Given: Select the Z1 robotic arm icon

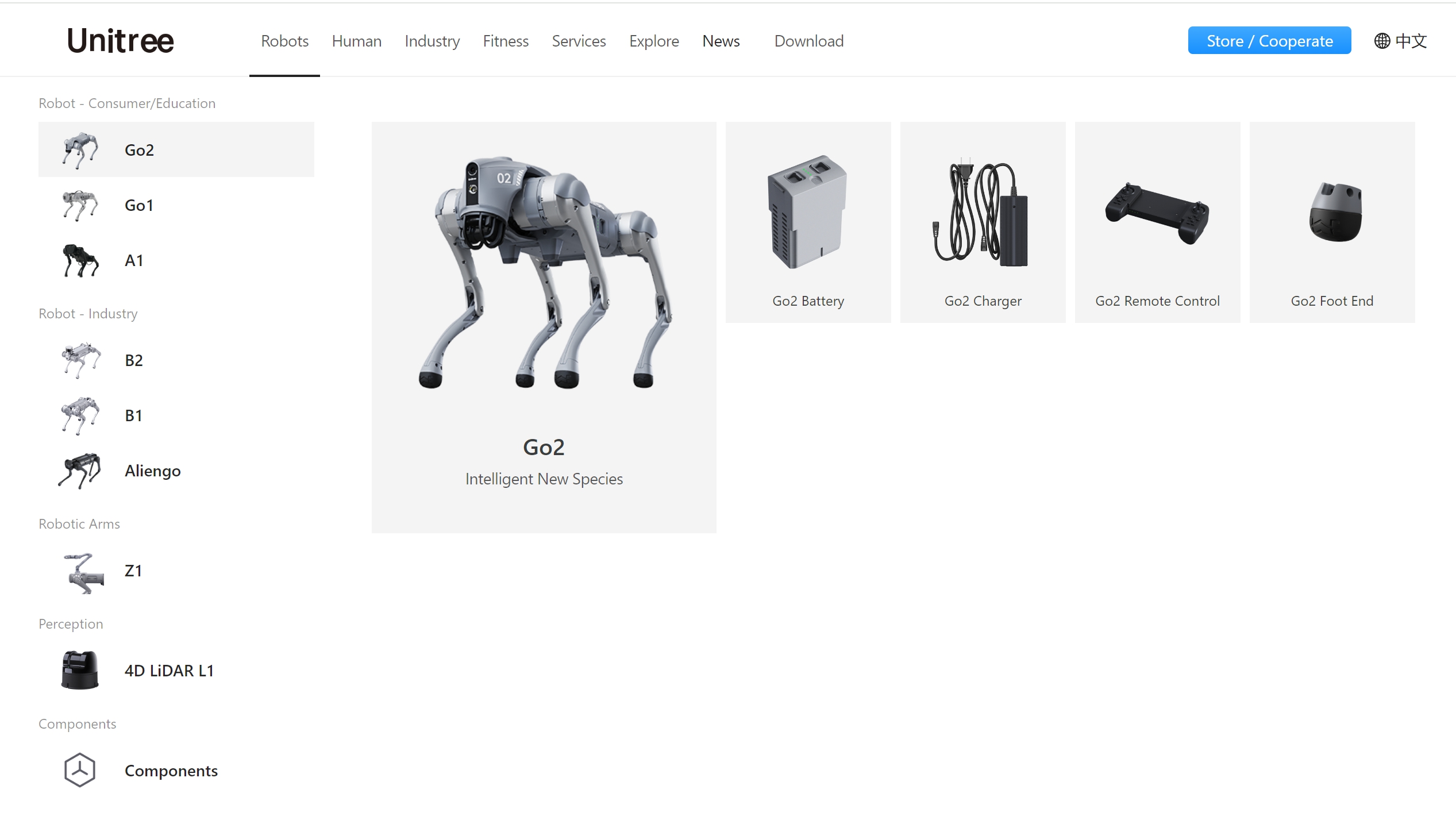Looking at the screenshot, I should [83, 572].
